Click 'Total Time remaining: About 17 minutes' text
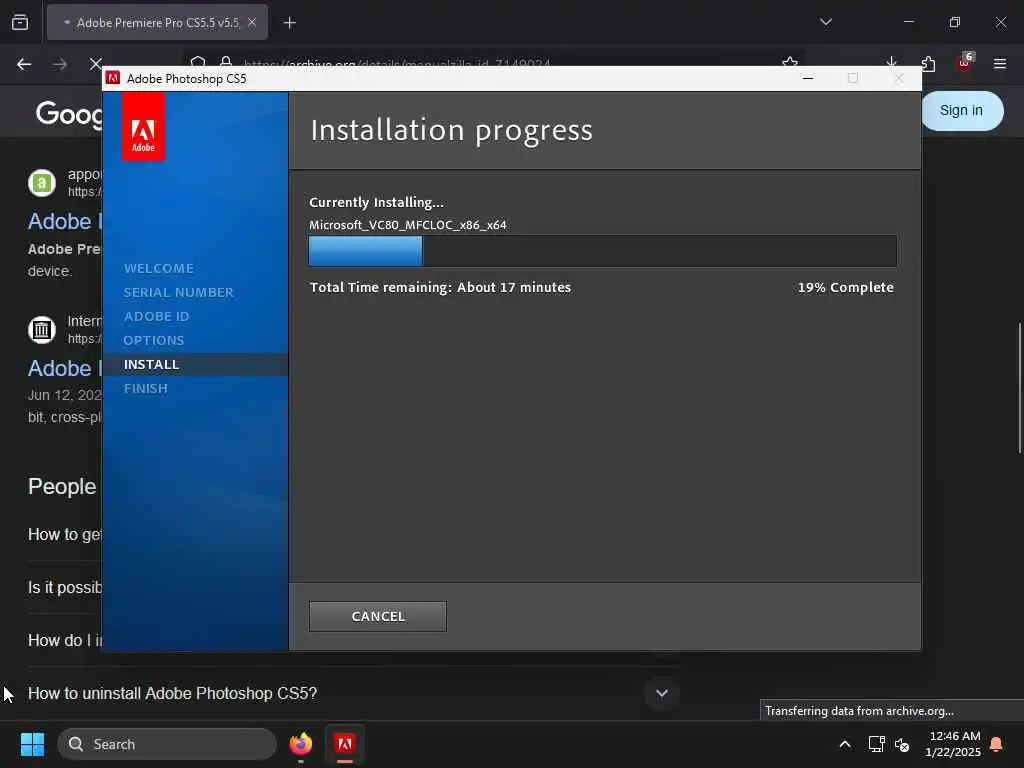 (x=440, y=287)
